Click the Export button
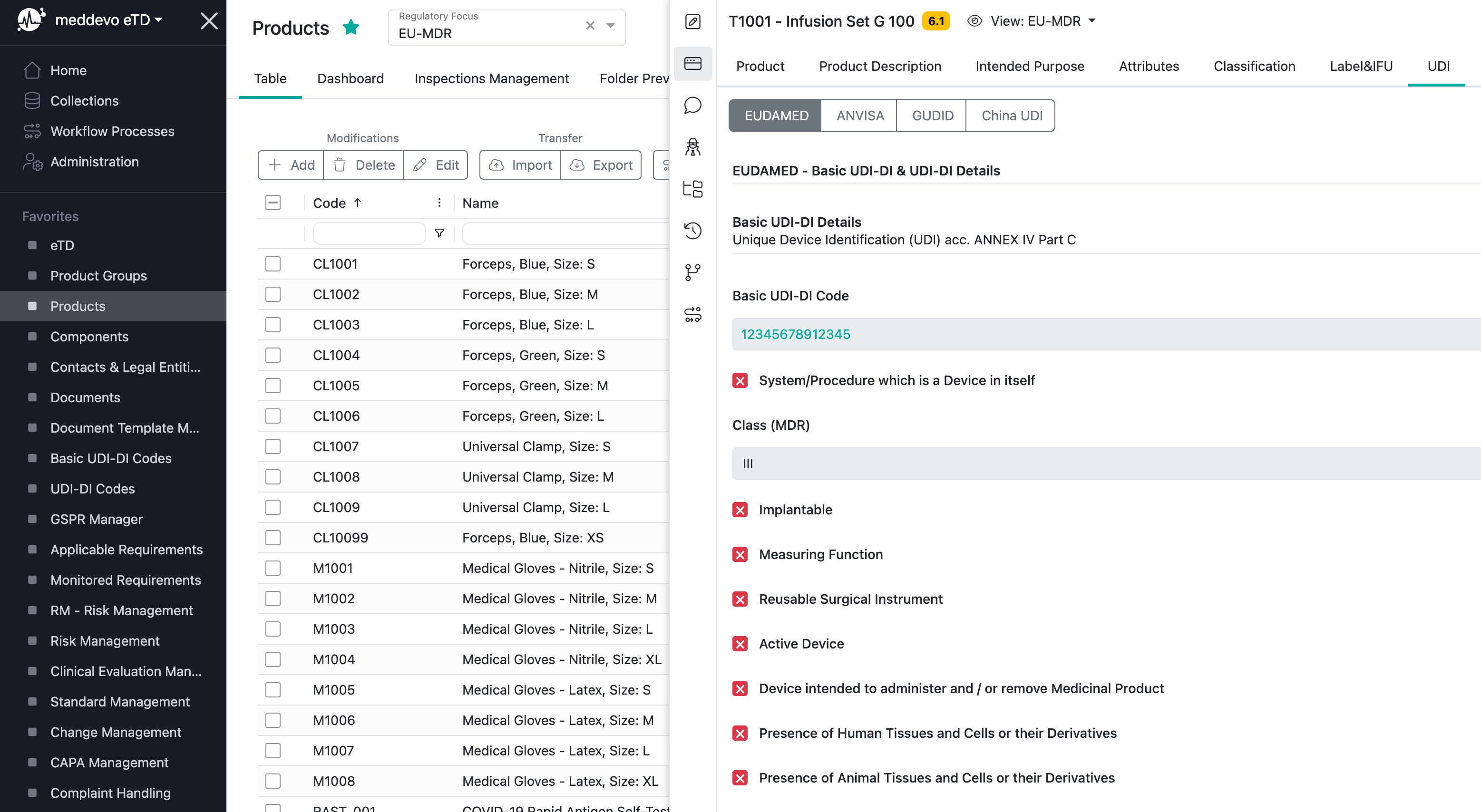 click(601, 165)
